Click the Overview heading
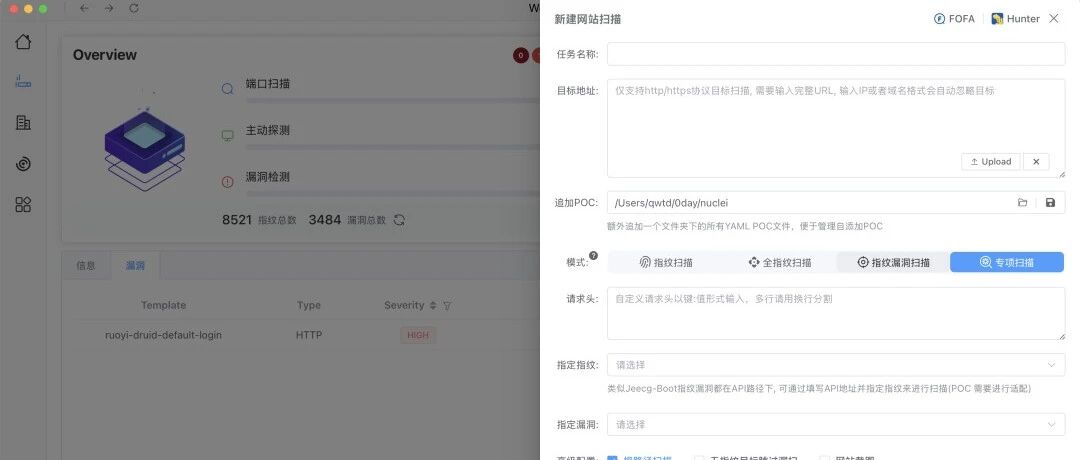The image size is (1080, 460). [x=105, y=55]
